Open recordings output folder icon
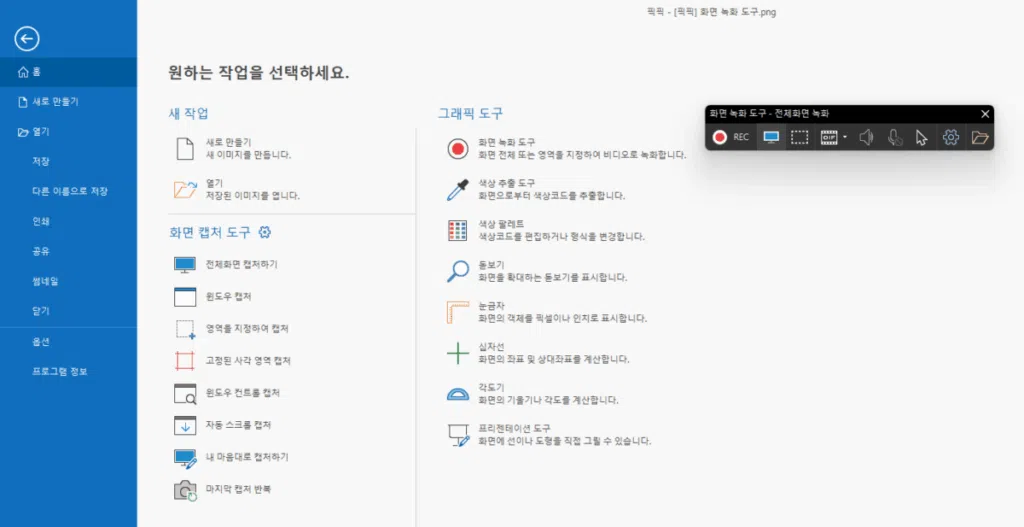 pos(980,137)
